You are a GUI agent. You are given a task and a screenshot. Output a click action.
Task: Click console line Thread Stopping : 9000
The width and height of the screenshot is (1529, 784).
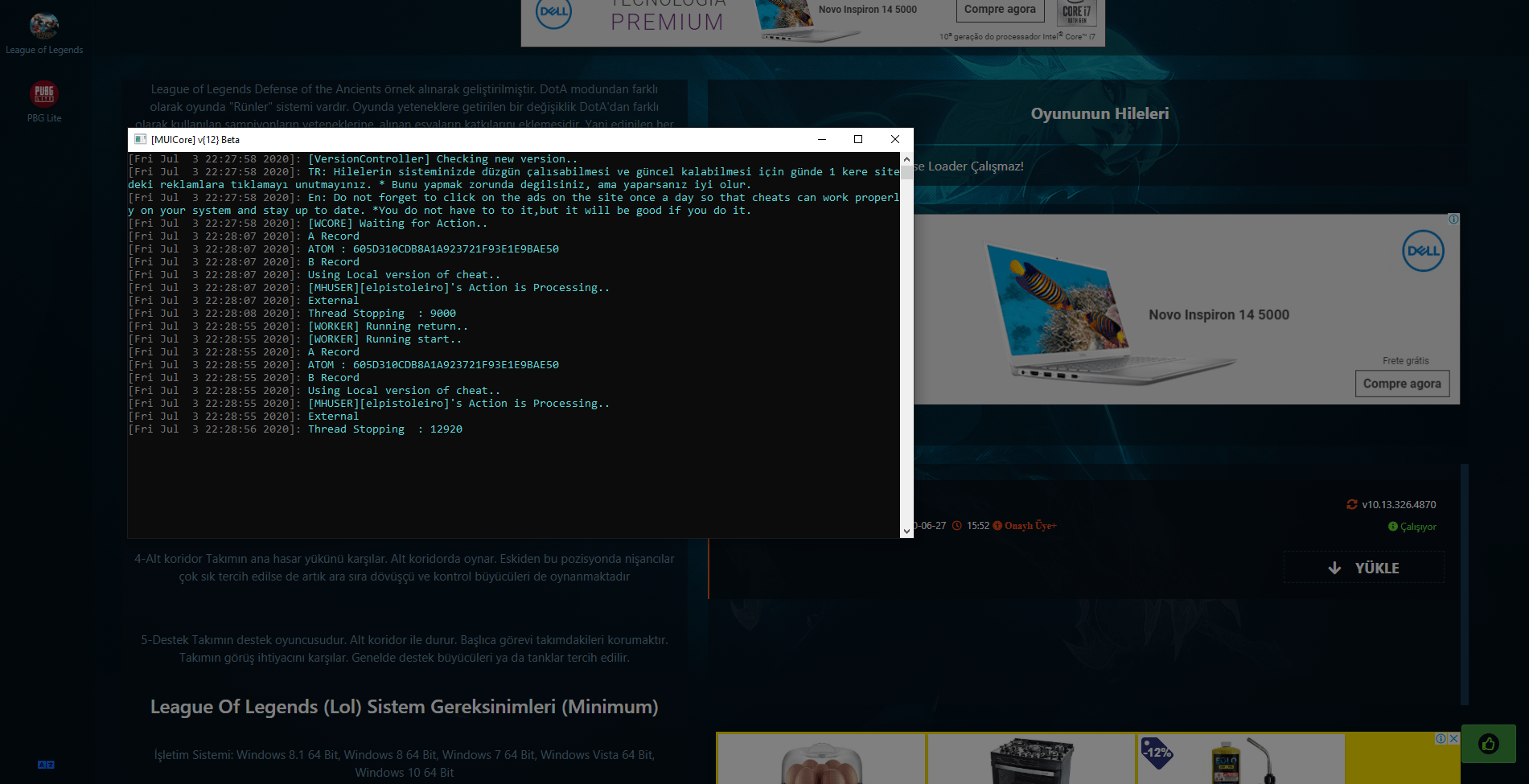point(382,314)
